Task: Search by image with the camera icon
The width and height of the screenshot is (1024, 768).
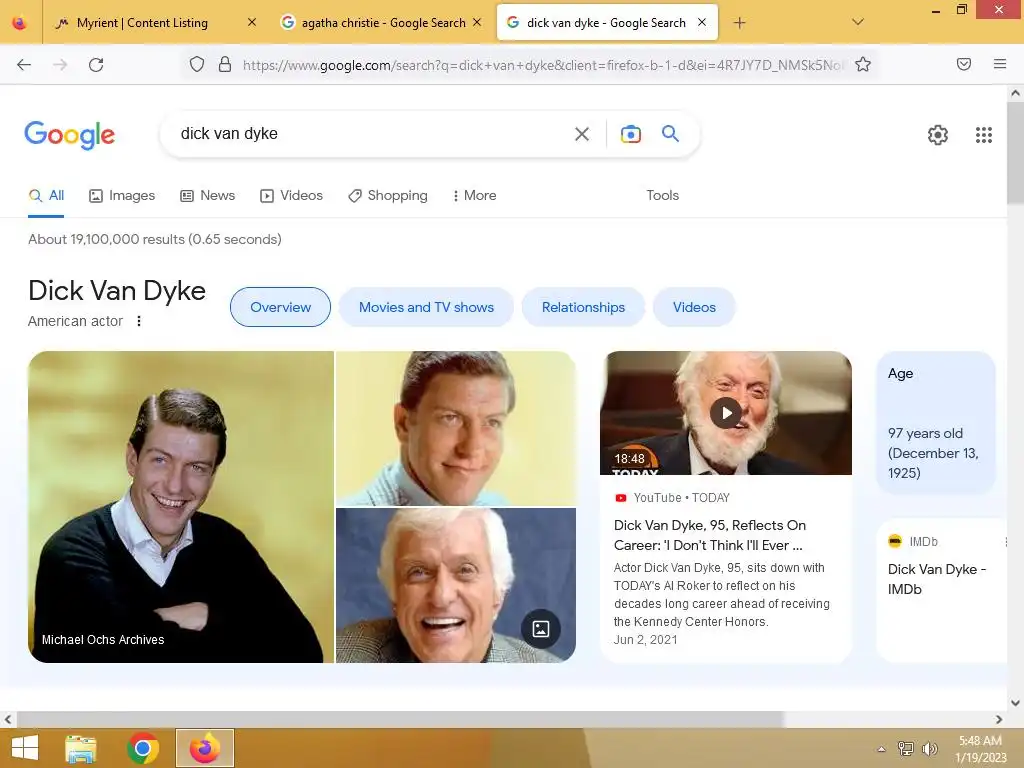Action: click(x=630, y=134)
